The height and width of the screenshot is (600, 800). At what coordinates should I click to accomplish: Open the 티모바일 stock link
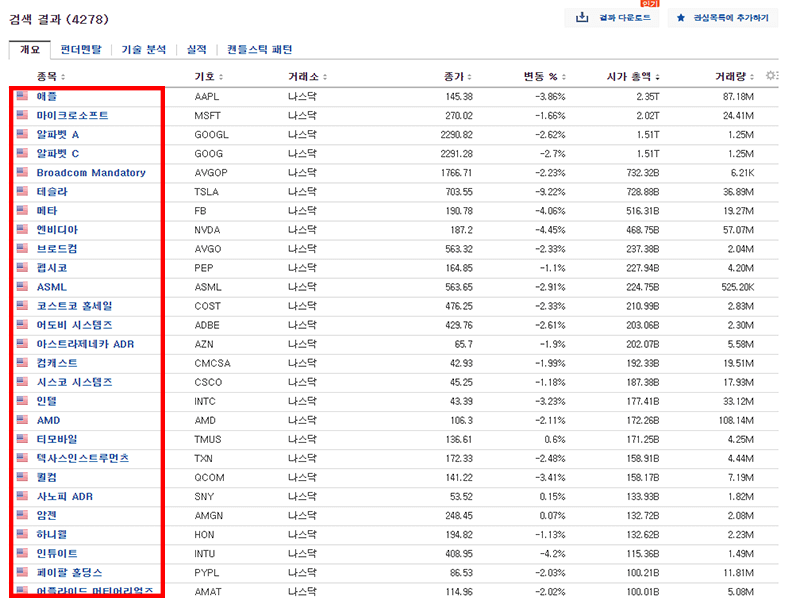[x=57, y=439]
